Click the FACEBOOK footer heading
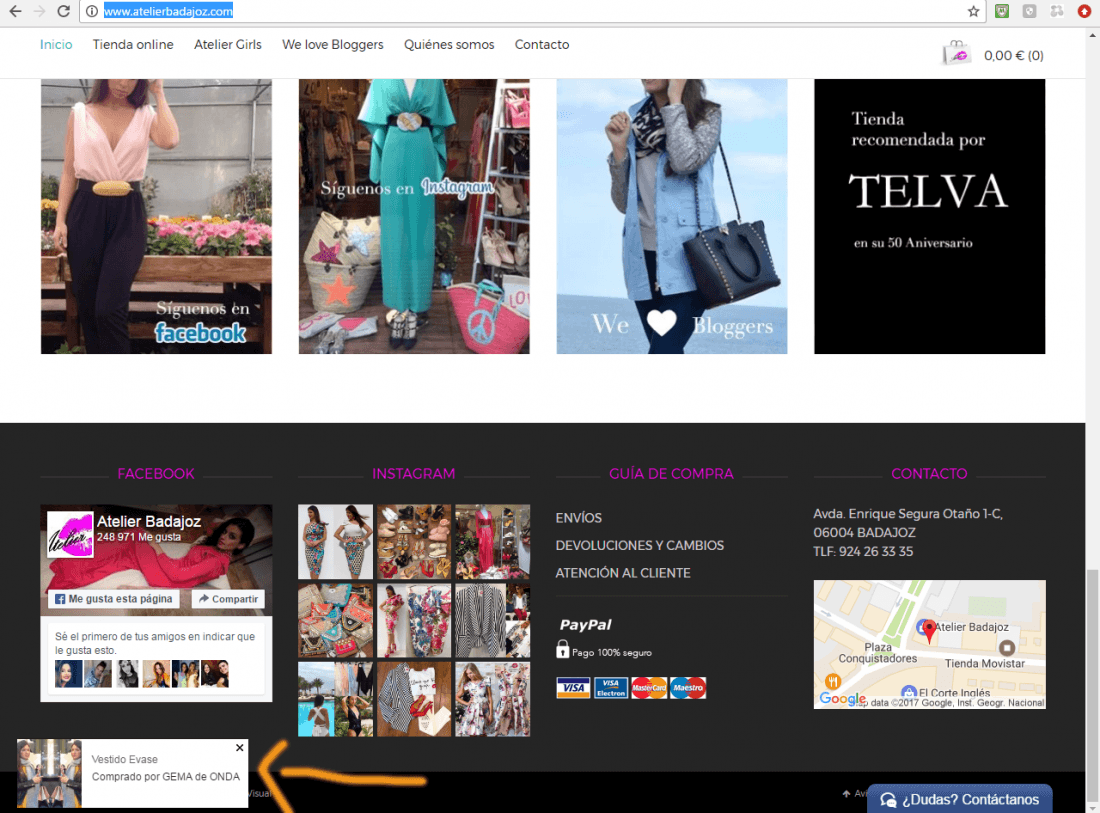The image size is (1100, 813). pyautogui.click(x=156, y=473)
